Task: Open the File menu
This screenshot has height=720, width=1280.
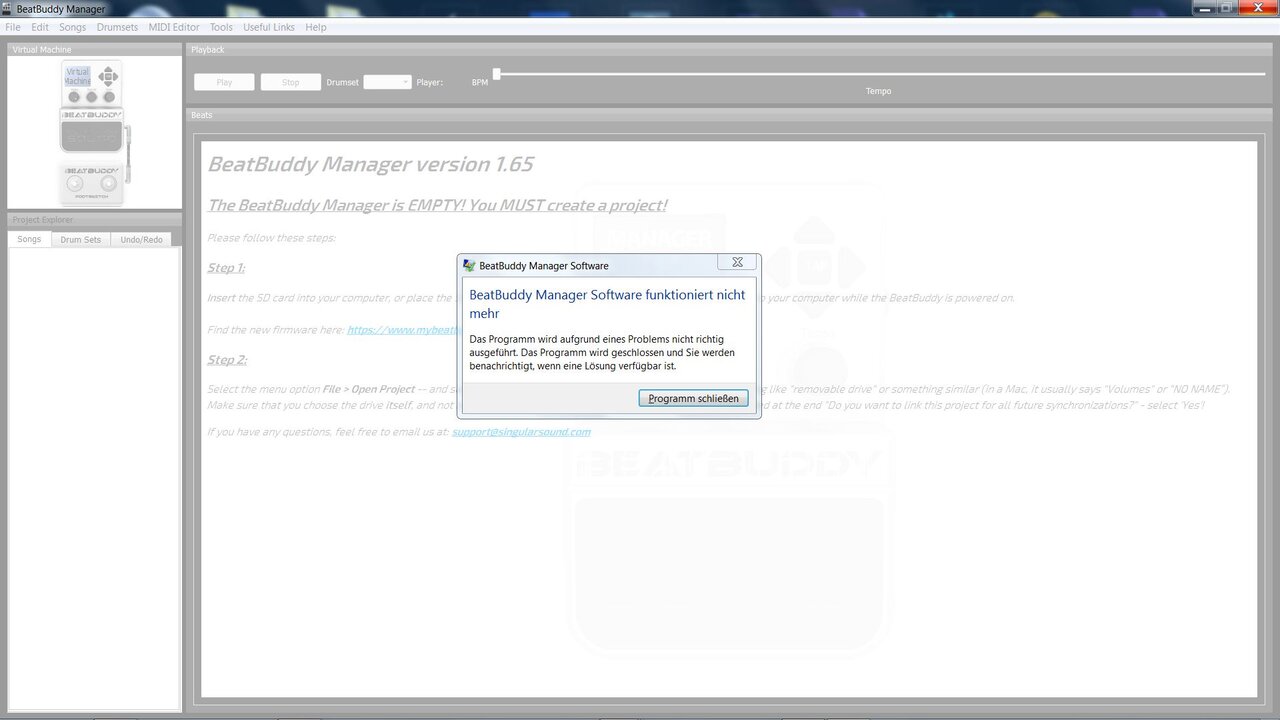Action: (13, 27)
